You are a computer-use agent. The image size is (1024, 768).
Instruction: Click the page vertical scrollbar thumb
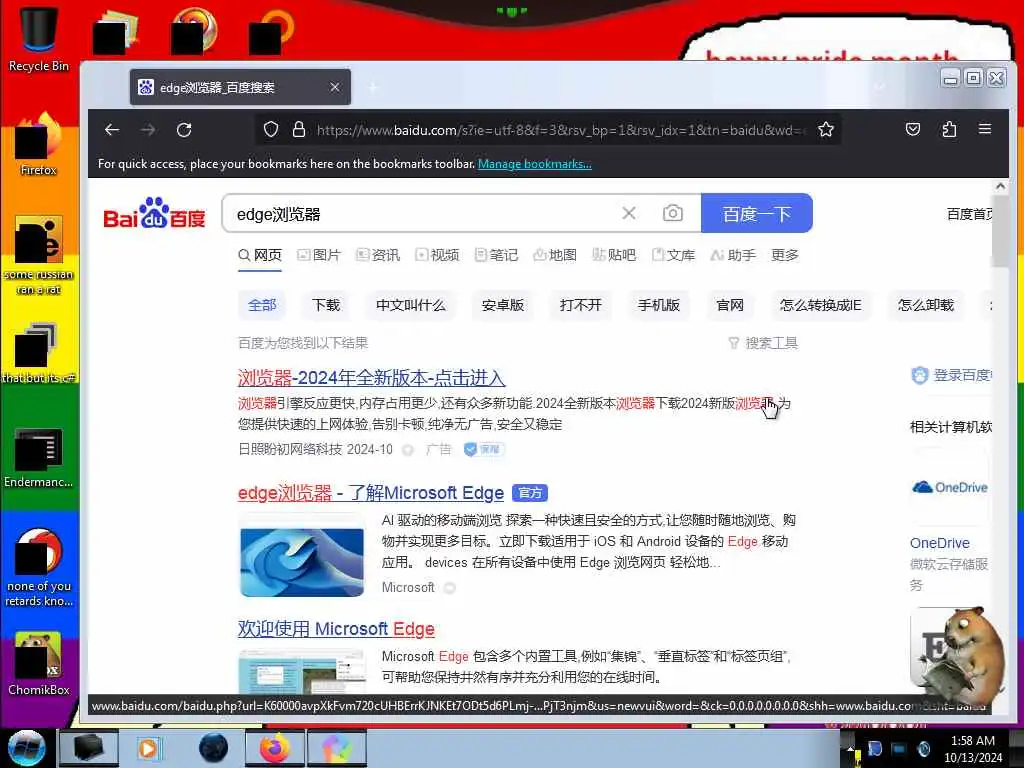pyautogui.click(x=1000, y=231)
